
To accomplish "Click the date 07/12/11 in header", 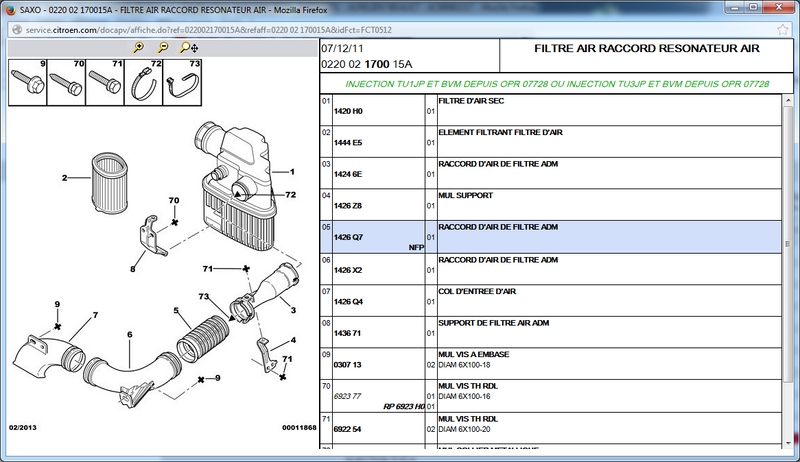I will pos(342,49).
